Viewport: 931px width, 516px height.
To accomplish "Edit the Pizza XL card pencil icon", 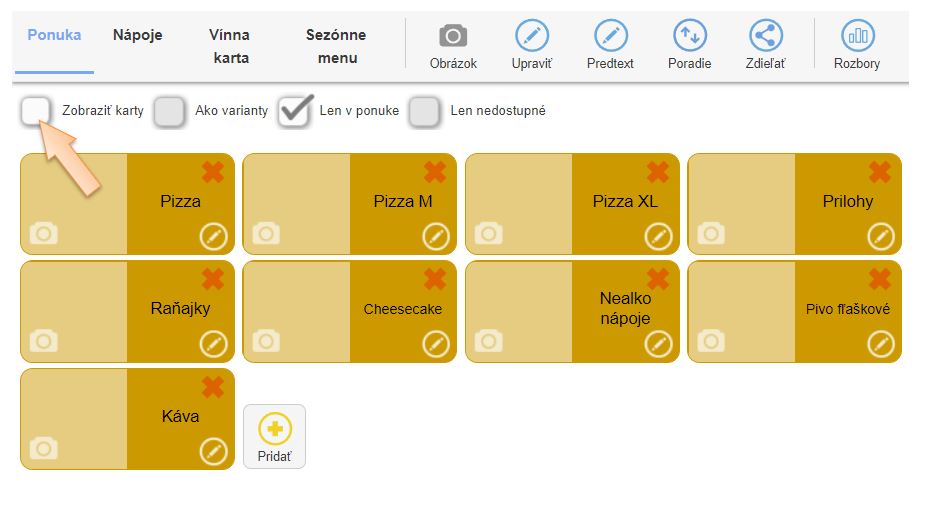I will coord(658,236).
